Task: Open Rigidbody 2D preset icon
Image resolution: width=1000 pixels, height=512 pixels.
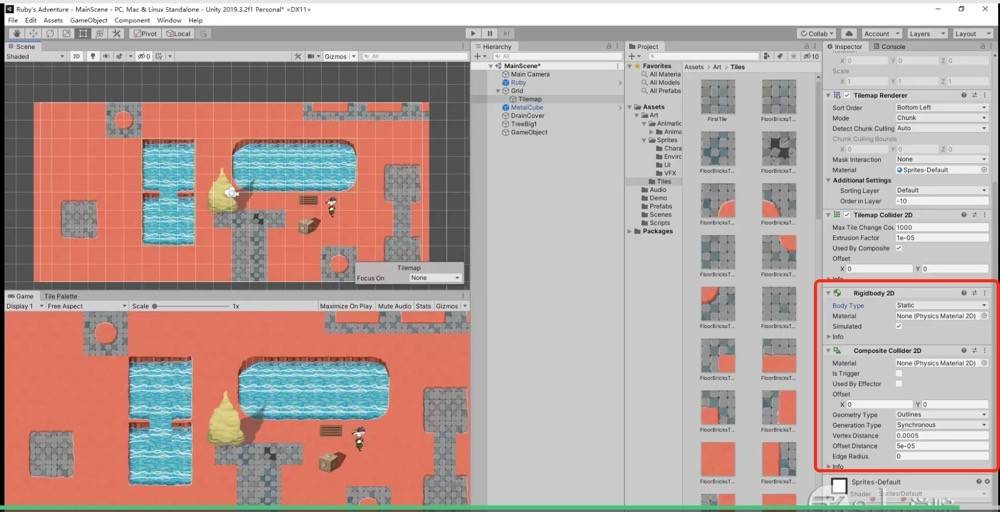Action: pyautogui.click(x=974, y=293)
